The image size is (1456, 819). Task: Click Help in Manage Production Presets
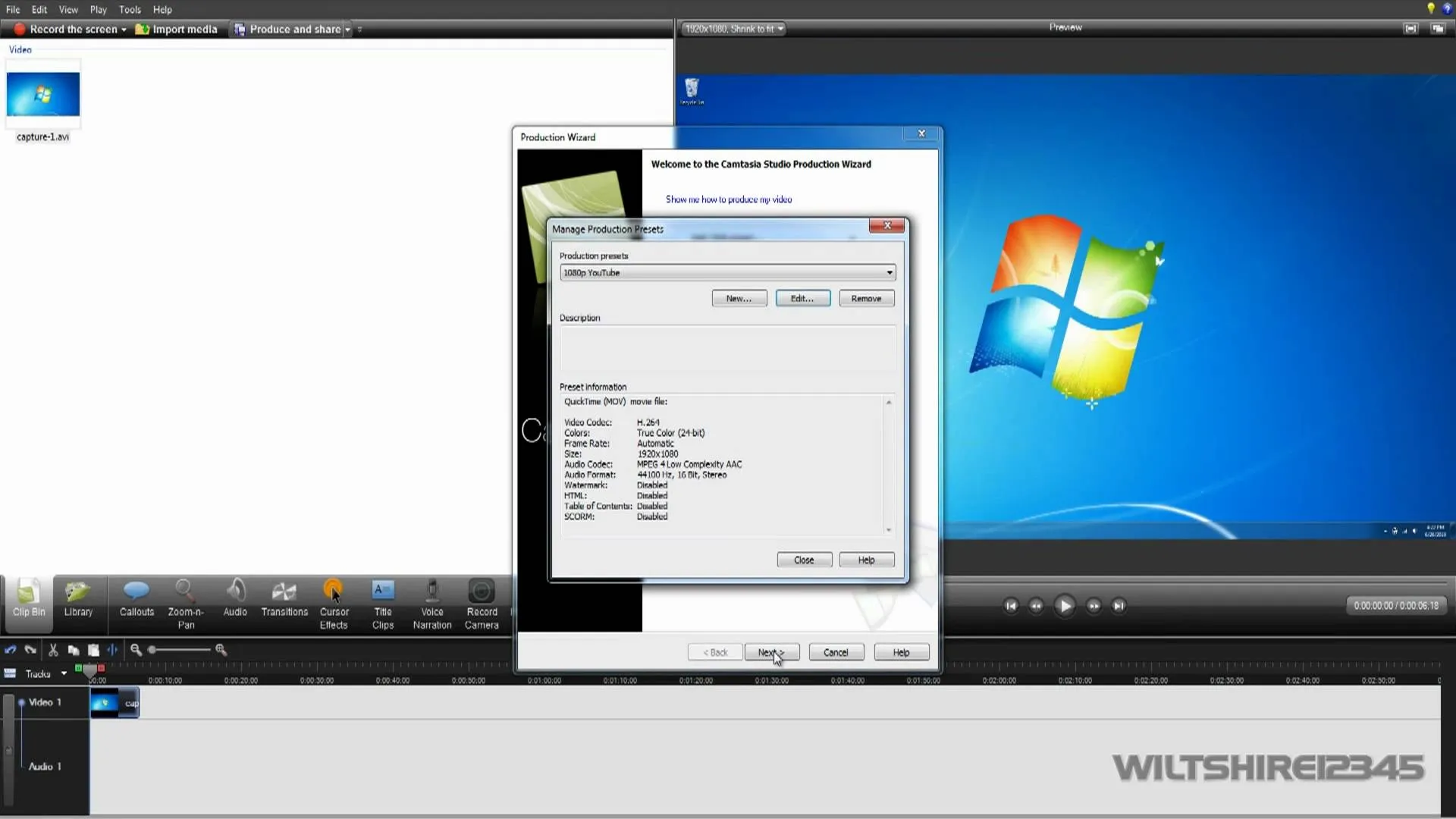(x=867, y=560)
